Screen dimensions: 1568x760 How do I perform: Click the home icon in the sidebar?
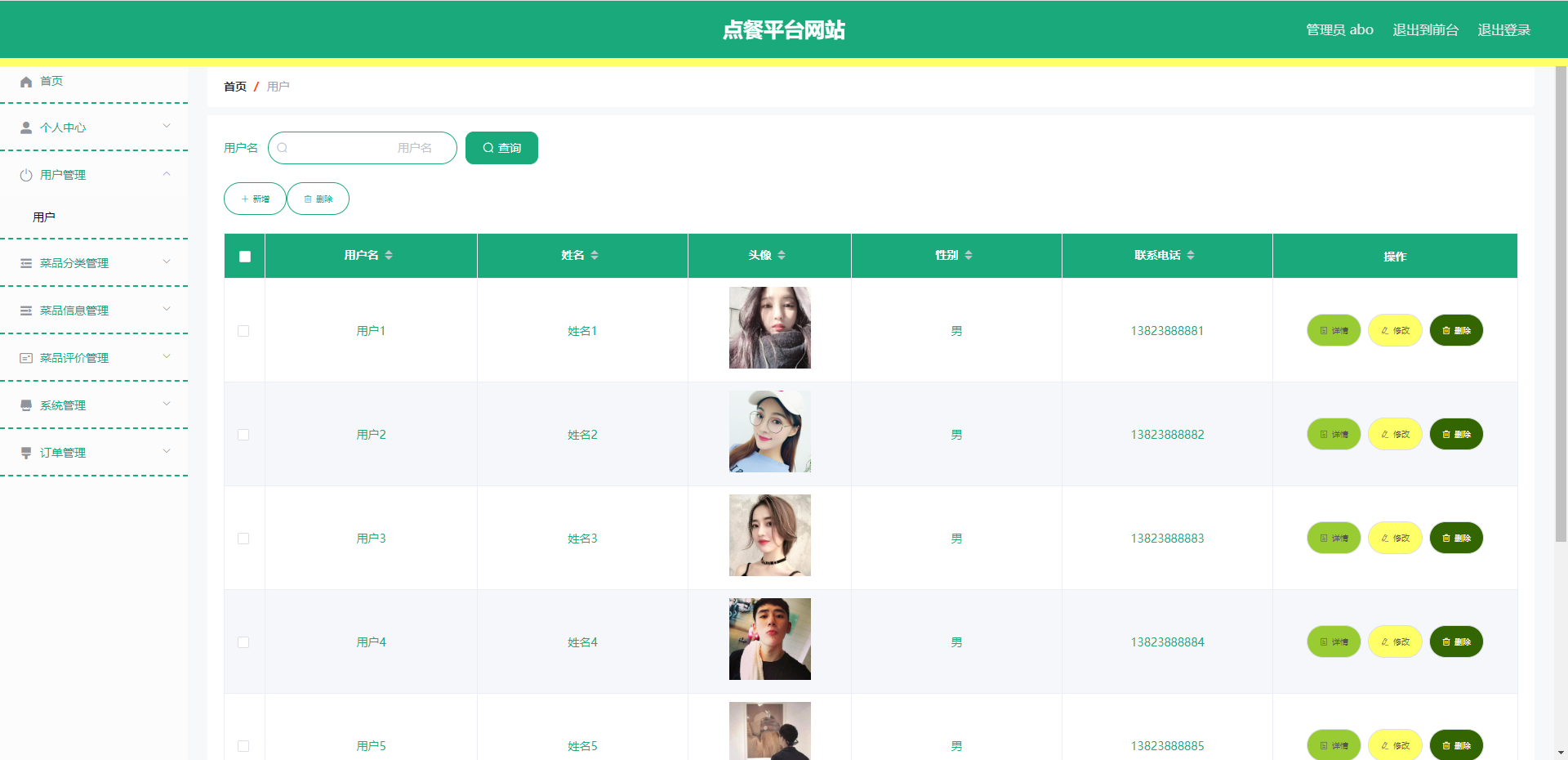(26, 82)
